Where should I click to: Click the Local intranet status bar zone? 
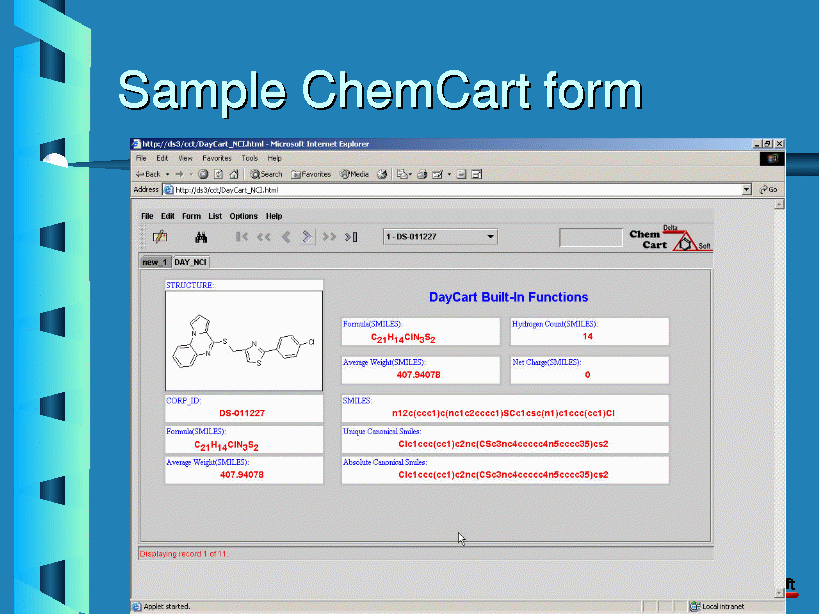pyautogui.click(x=718, y=606)
